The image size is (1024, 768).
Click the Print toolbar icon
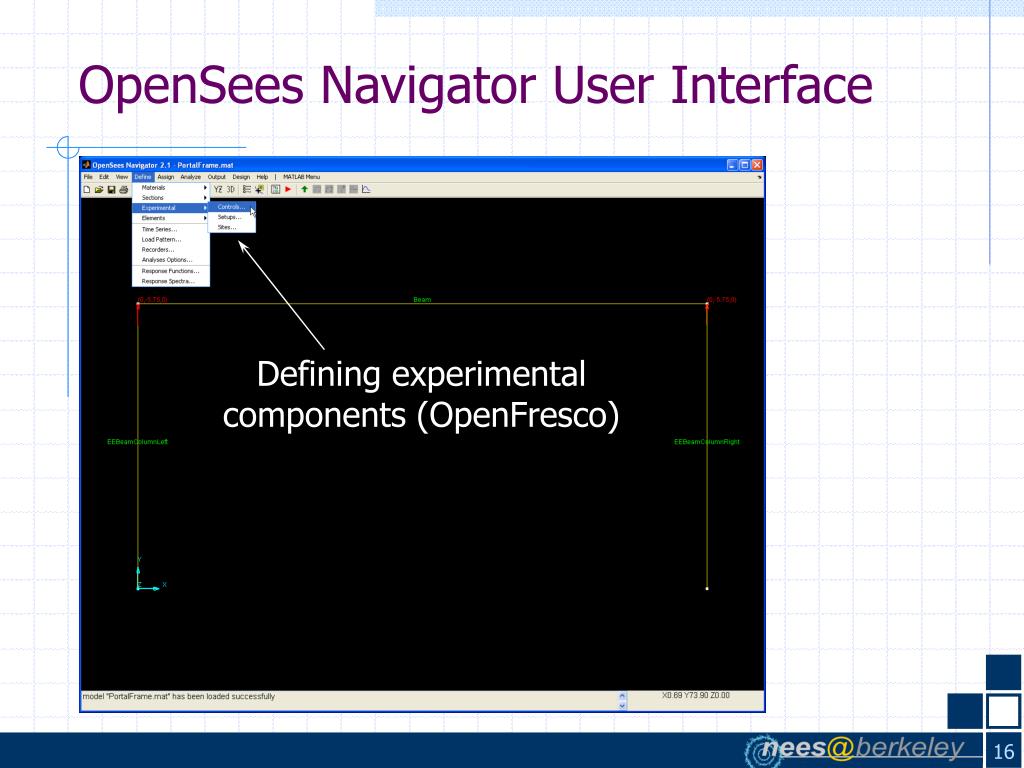[x=123, y=189]
